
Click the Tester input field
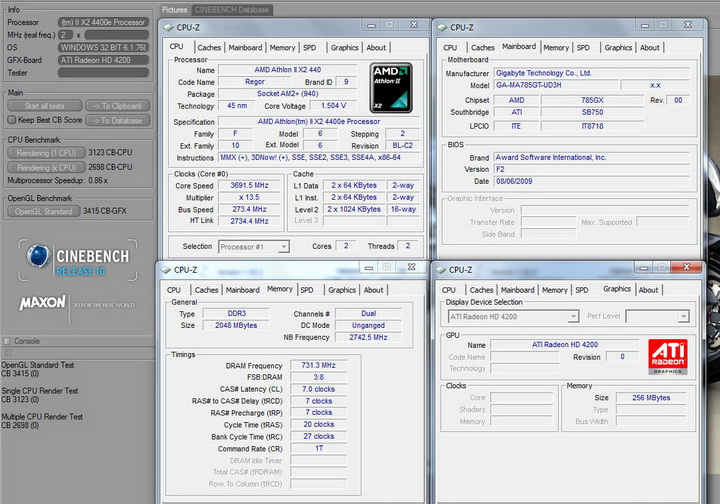pos(105,72)
